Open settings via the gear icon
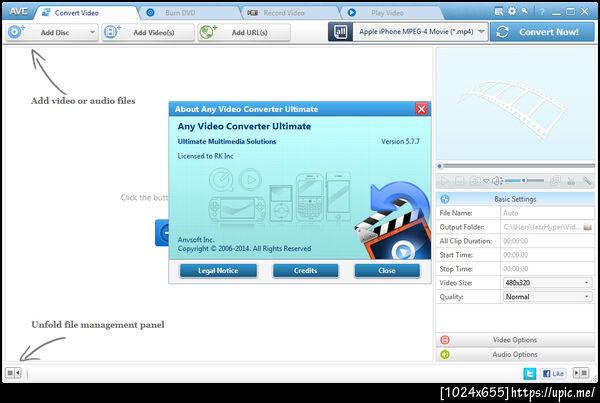 tap(512, 11)
